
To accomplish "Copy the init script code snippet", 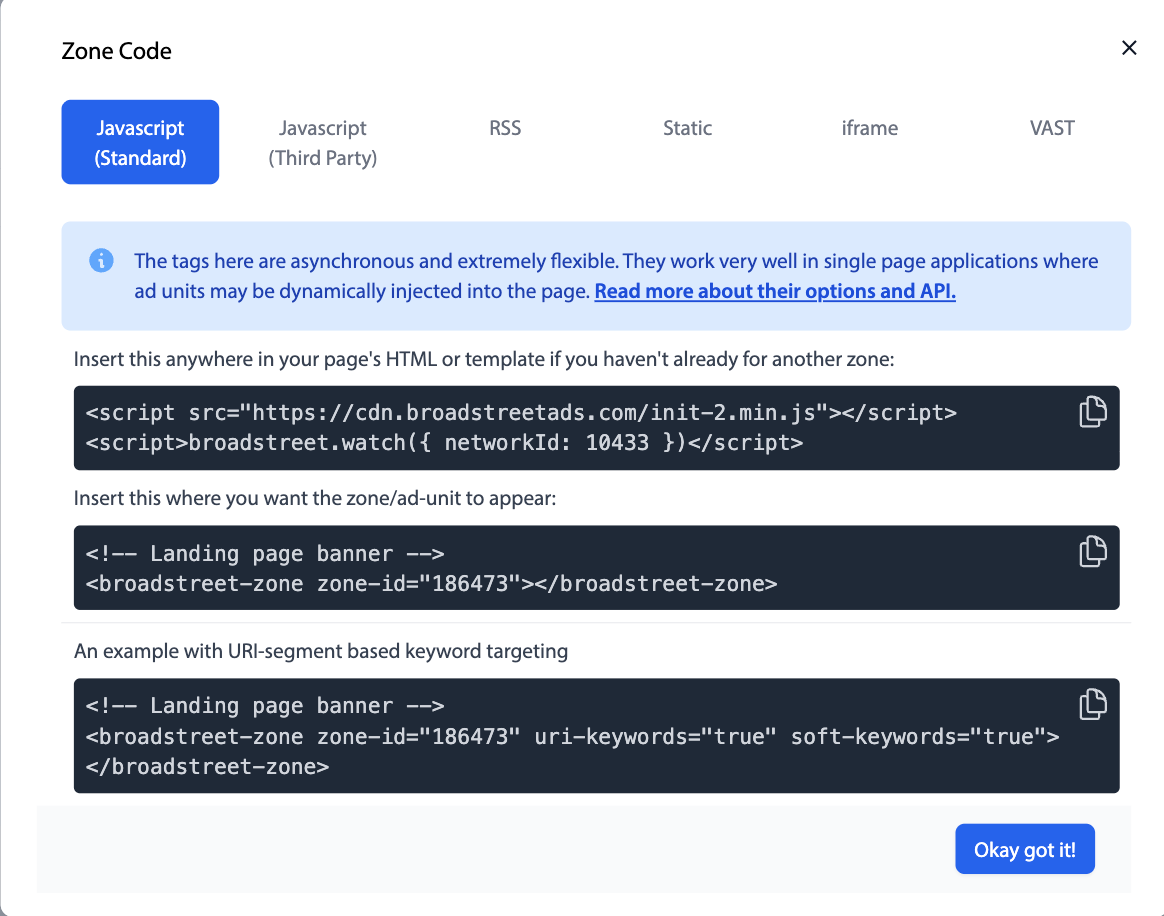I will pos(1093,412).
